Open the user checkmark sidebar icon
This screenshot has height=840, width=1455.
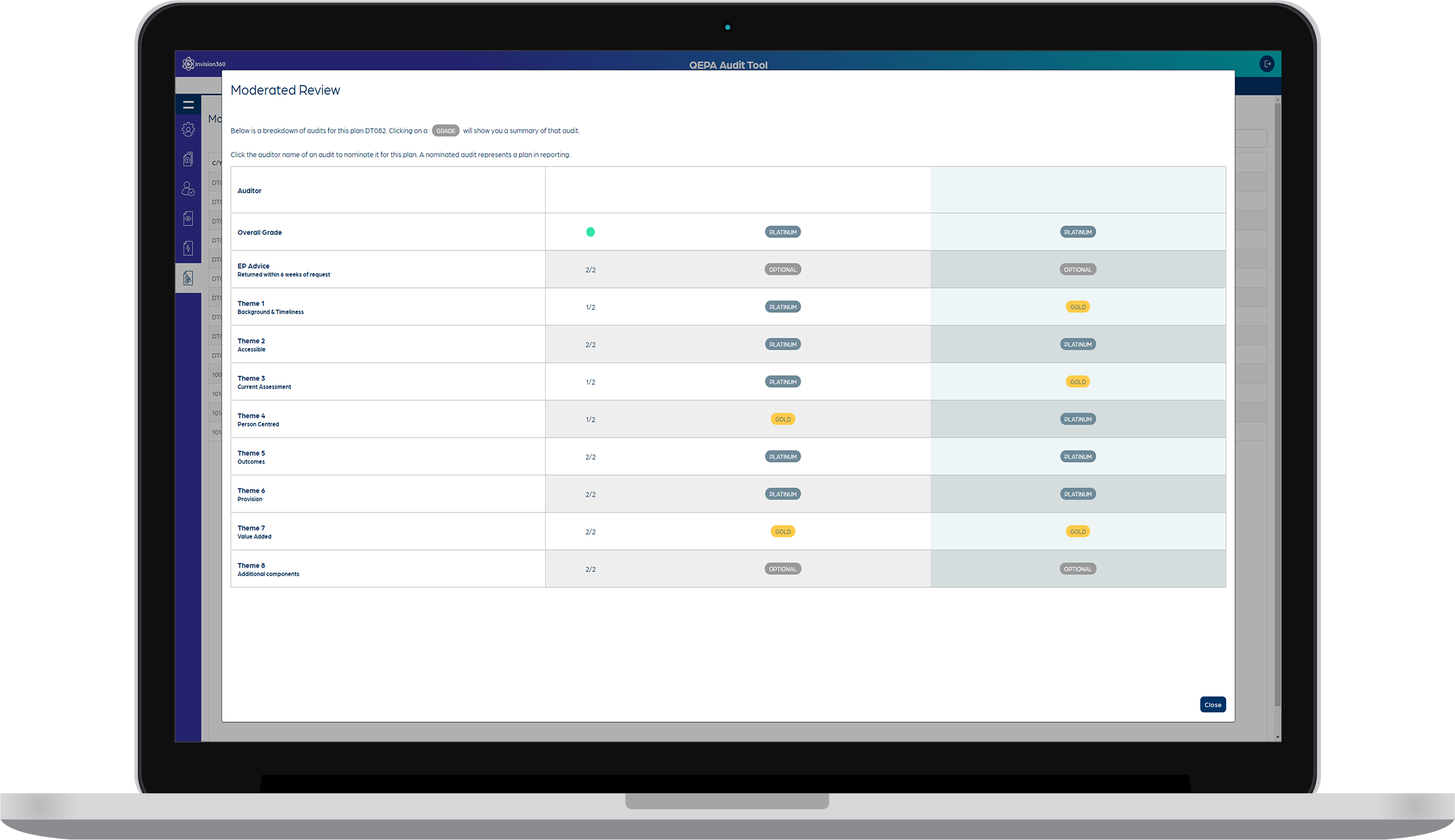(188, 189)
